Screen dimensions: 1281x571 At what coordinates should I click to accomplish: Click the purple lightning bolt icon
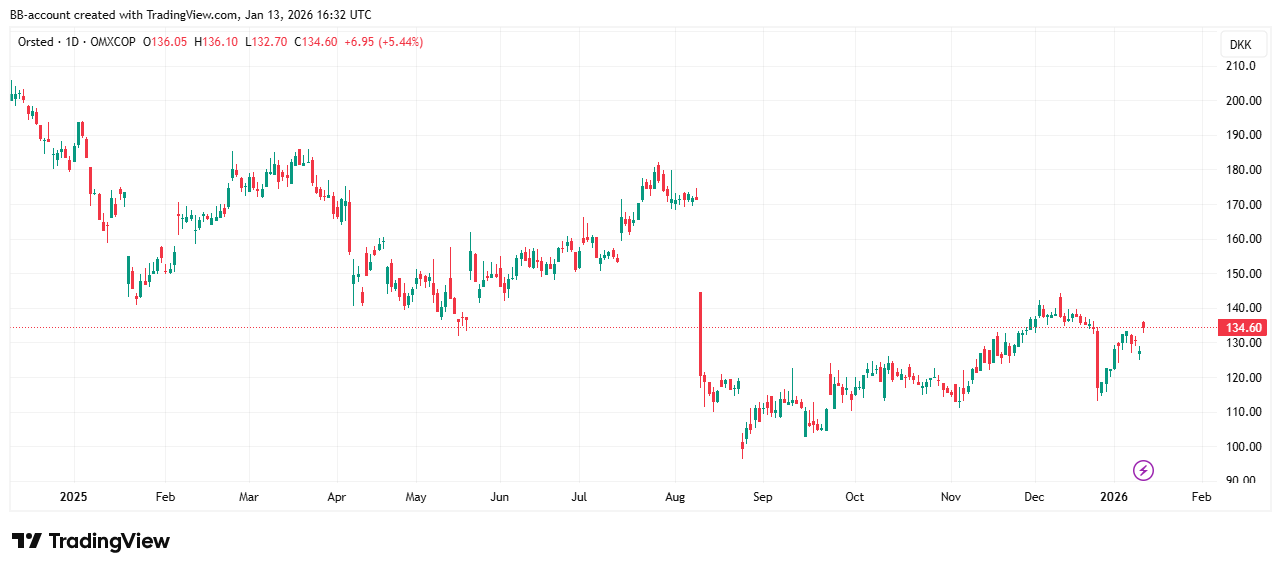(1144, 470)
